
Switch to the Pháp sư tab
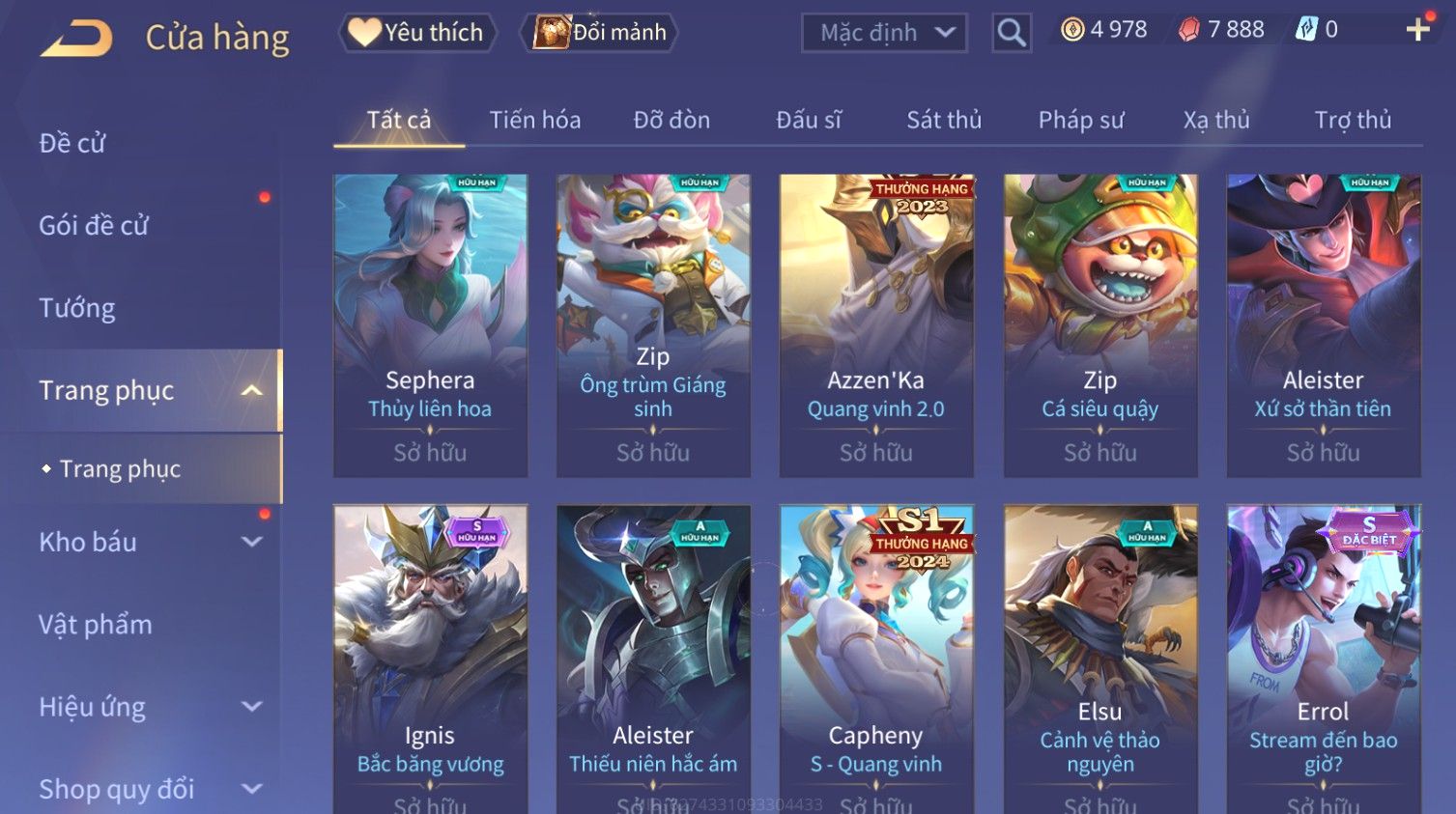1081,120
